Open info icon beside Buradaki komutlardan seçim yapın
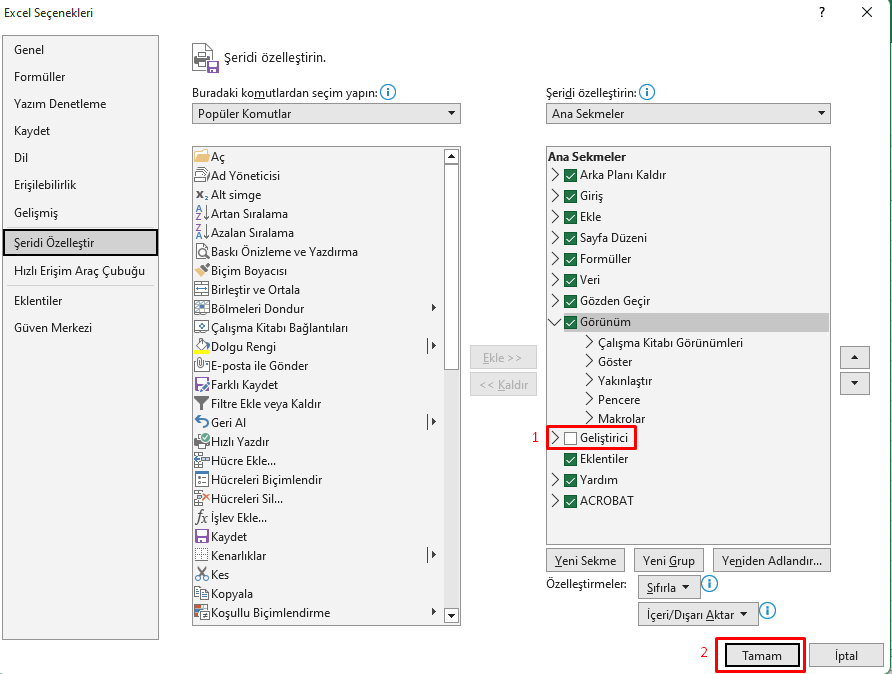Viewport: 892px width, 674px height. pos(388,92)
